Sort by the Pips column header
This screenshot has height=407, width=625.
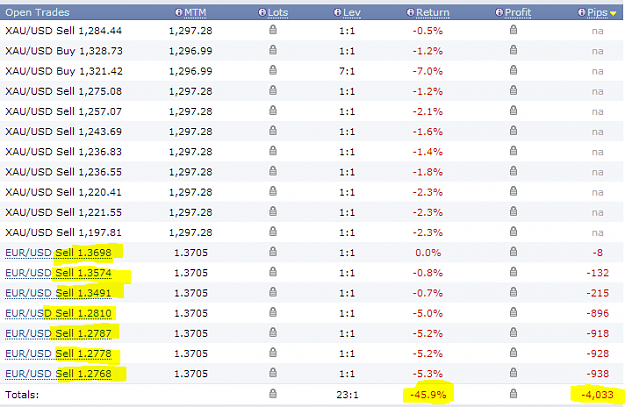coord(597,13)
